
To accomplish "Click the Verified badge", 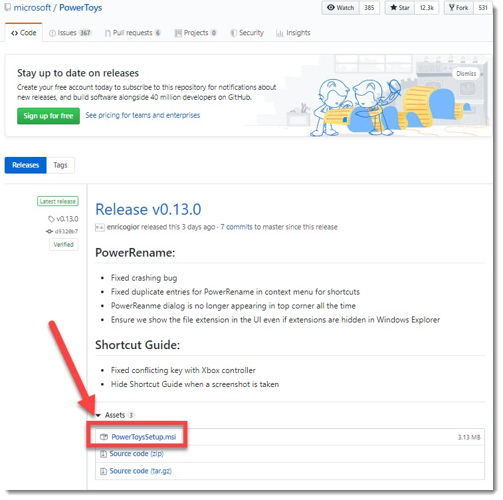I will tap(64, 244).
